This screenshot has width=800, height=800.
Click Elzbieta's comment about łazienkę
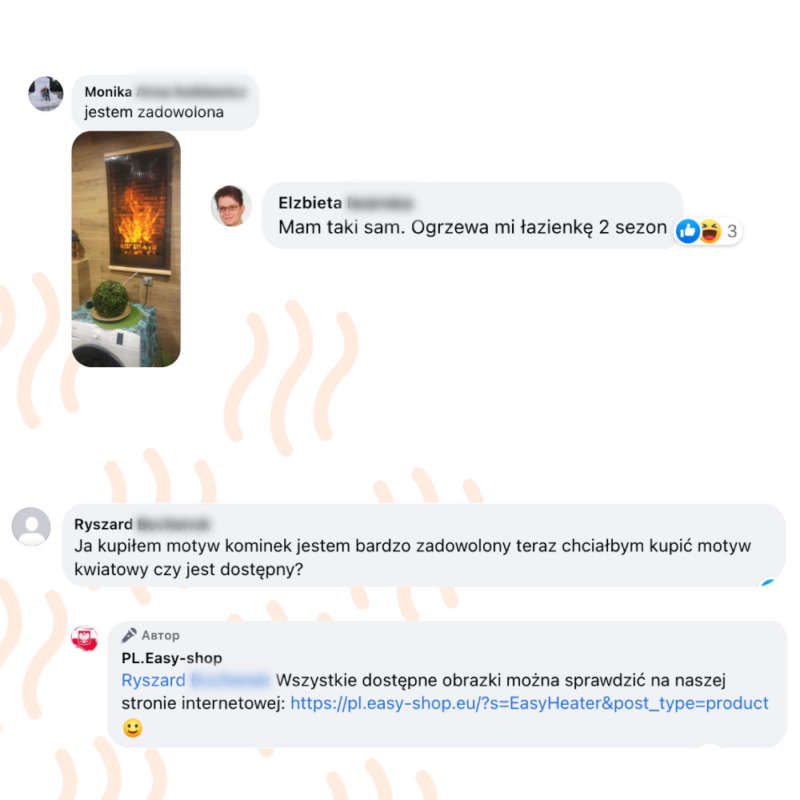(472, 228)
